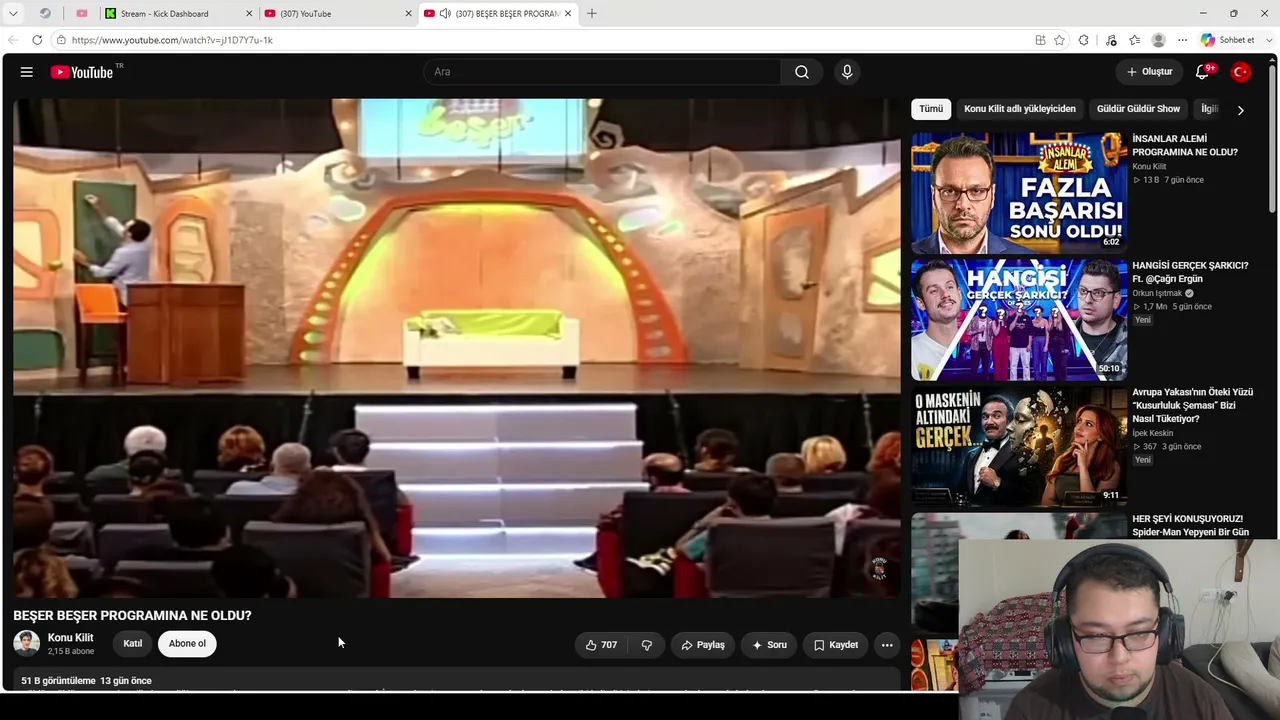Click the Soru ask button
The image size is (1280, 720).
coord(769,645)
